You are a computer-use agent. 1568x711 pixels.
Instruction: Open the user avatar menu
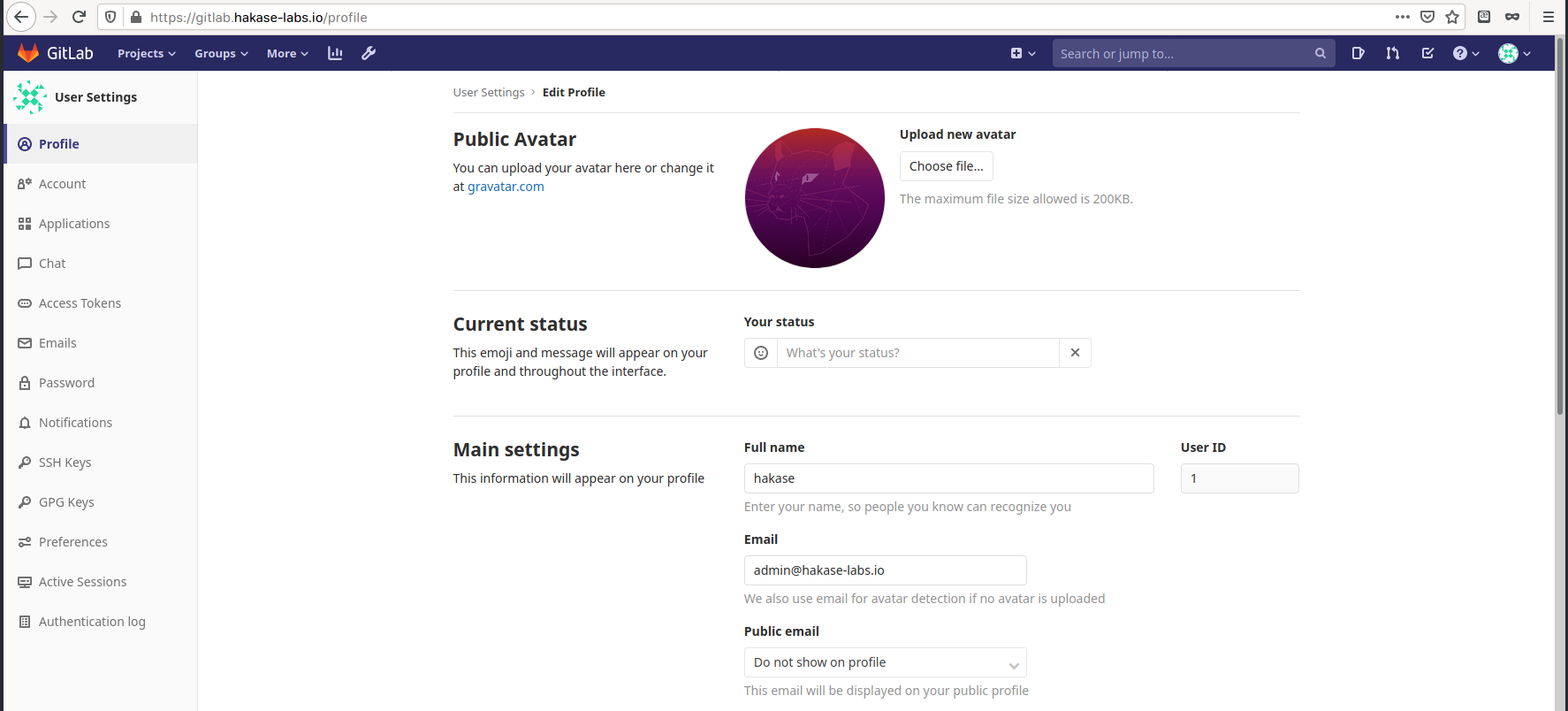1514,53
